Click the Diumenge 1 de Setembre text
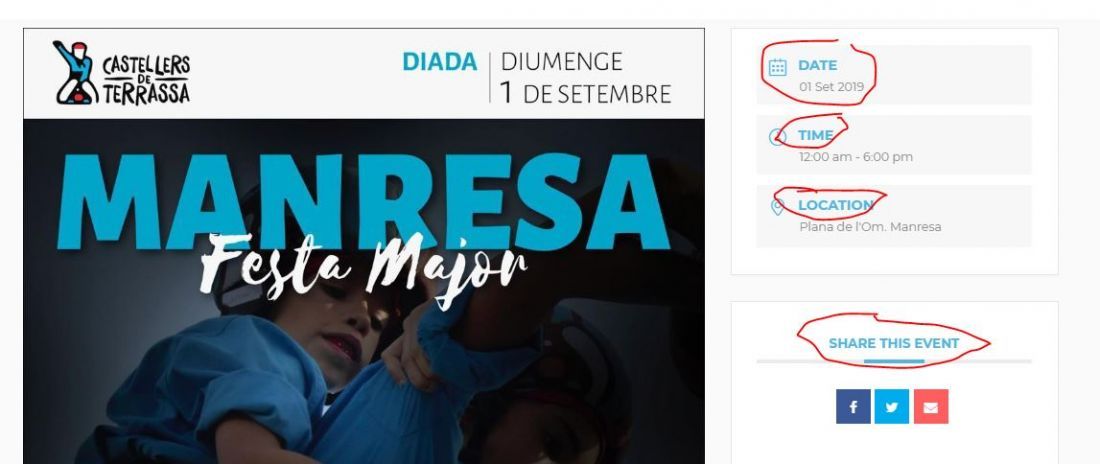The height and width of the screenshot is (464, 1100). point(586,77)
